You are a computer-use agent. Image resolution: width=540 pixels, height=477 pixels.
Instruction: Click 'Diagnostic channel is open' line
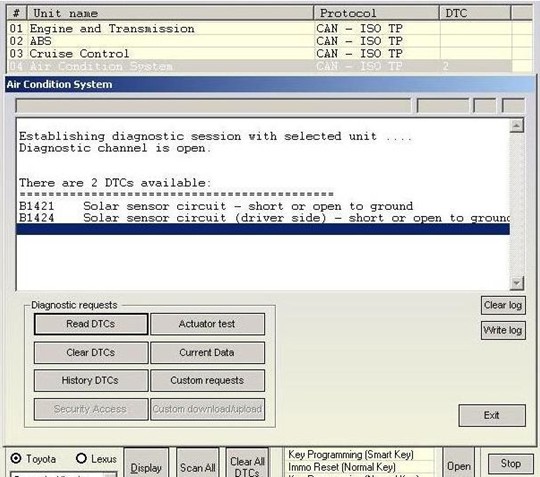(x=115, y=148)
